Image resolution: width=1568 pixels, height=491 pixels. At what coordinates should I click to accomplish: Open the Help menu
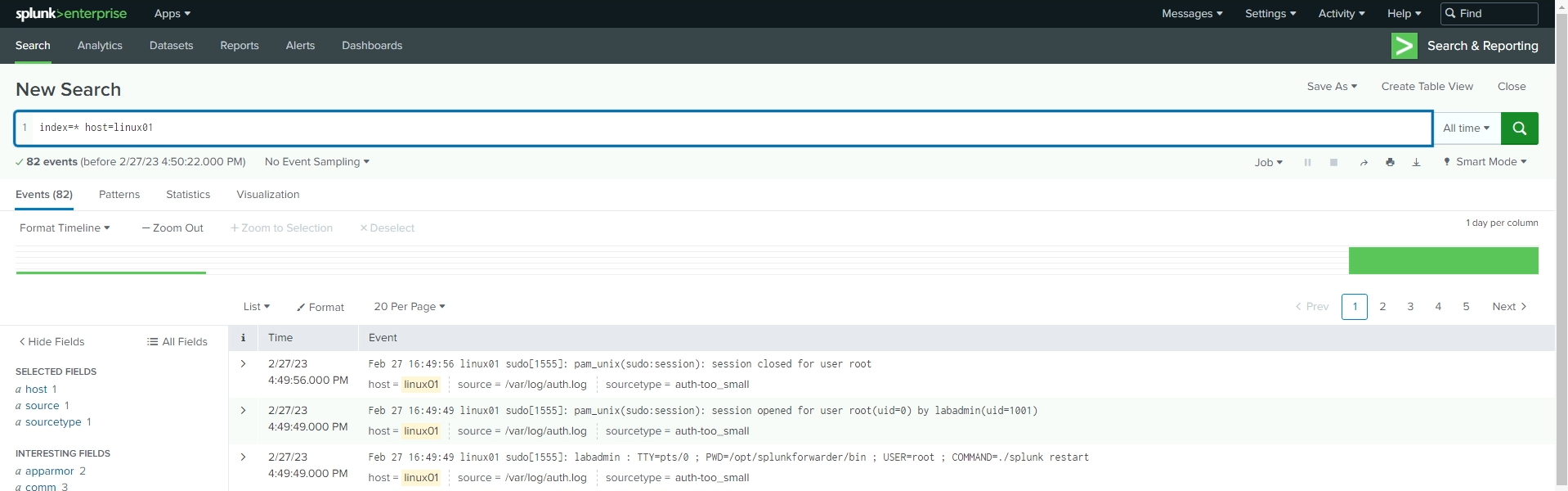(x=1404, y=14)
